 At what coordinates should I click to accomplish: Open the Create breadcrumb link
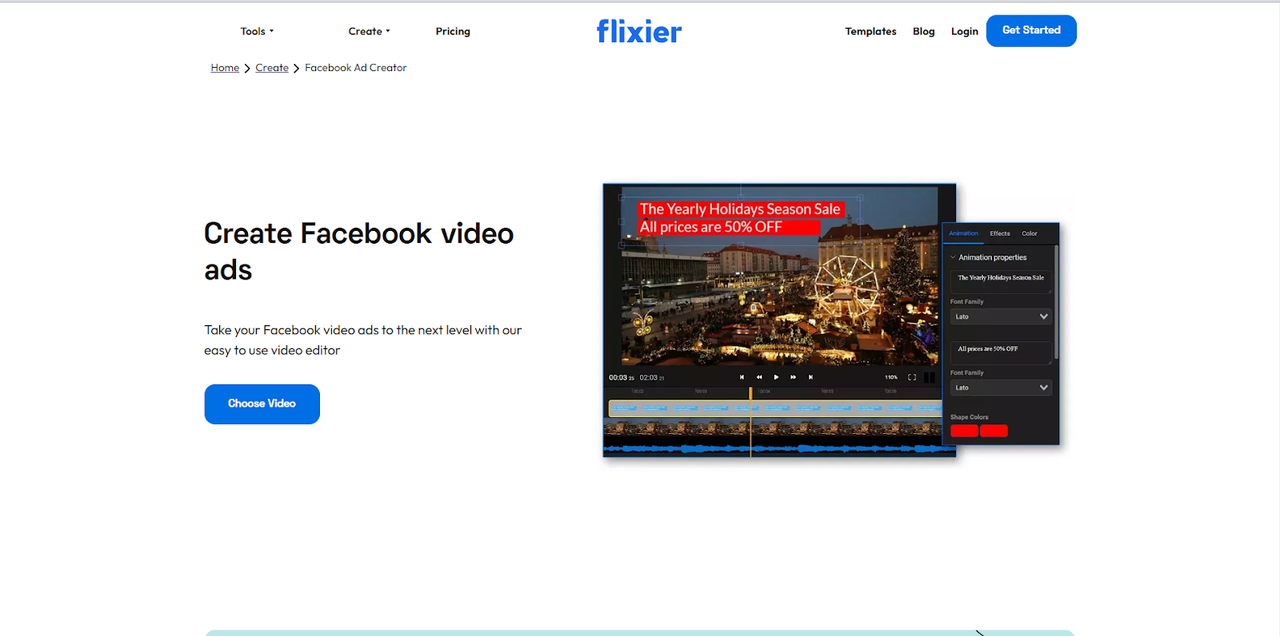point(272,68)
